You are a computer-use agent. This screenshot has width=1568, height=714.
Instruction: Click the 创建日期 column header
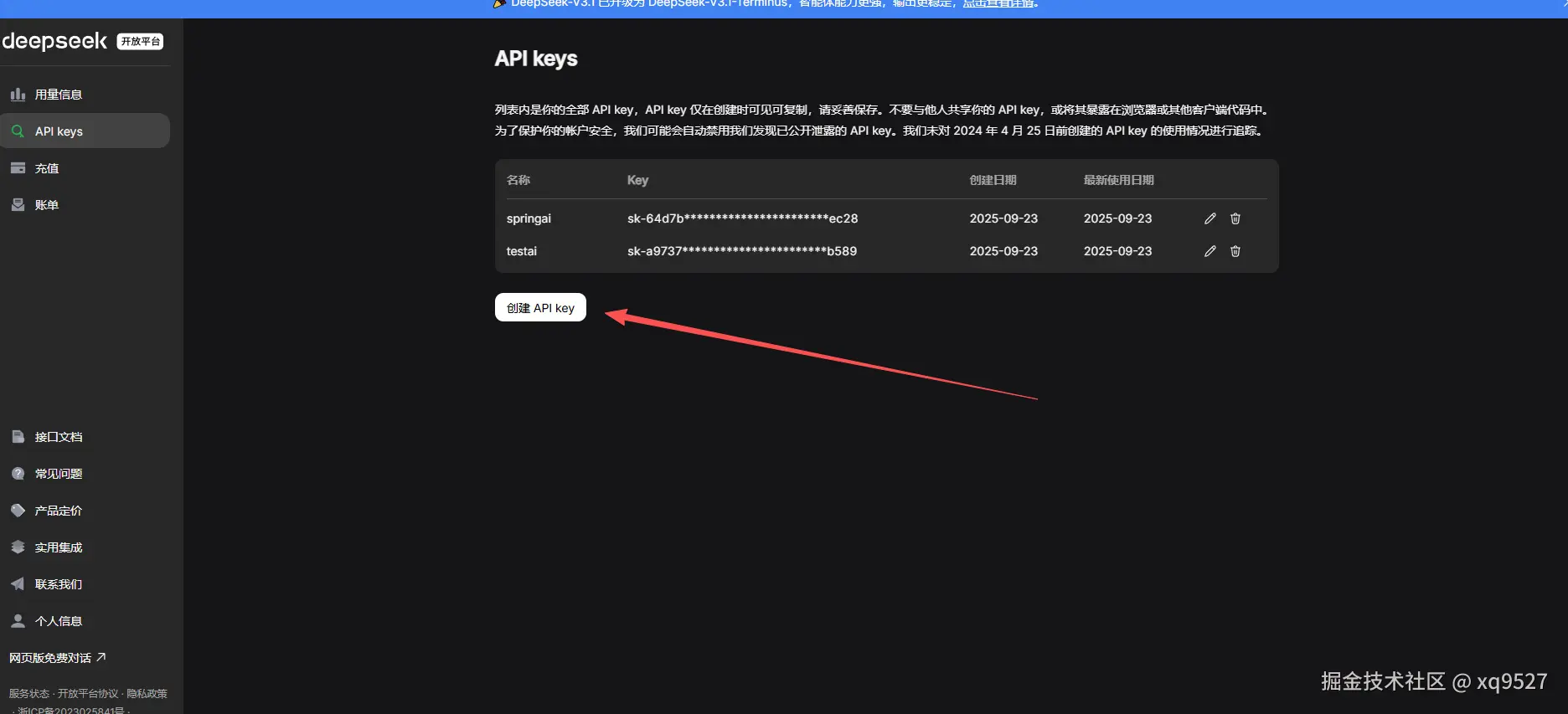pos(993,180)
